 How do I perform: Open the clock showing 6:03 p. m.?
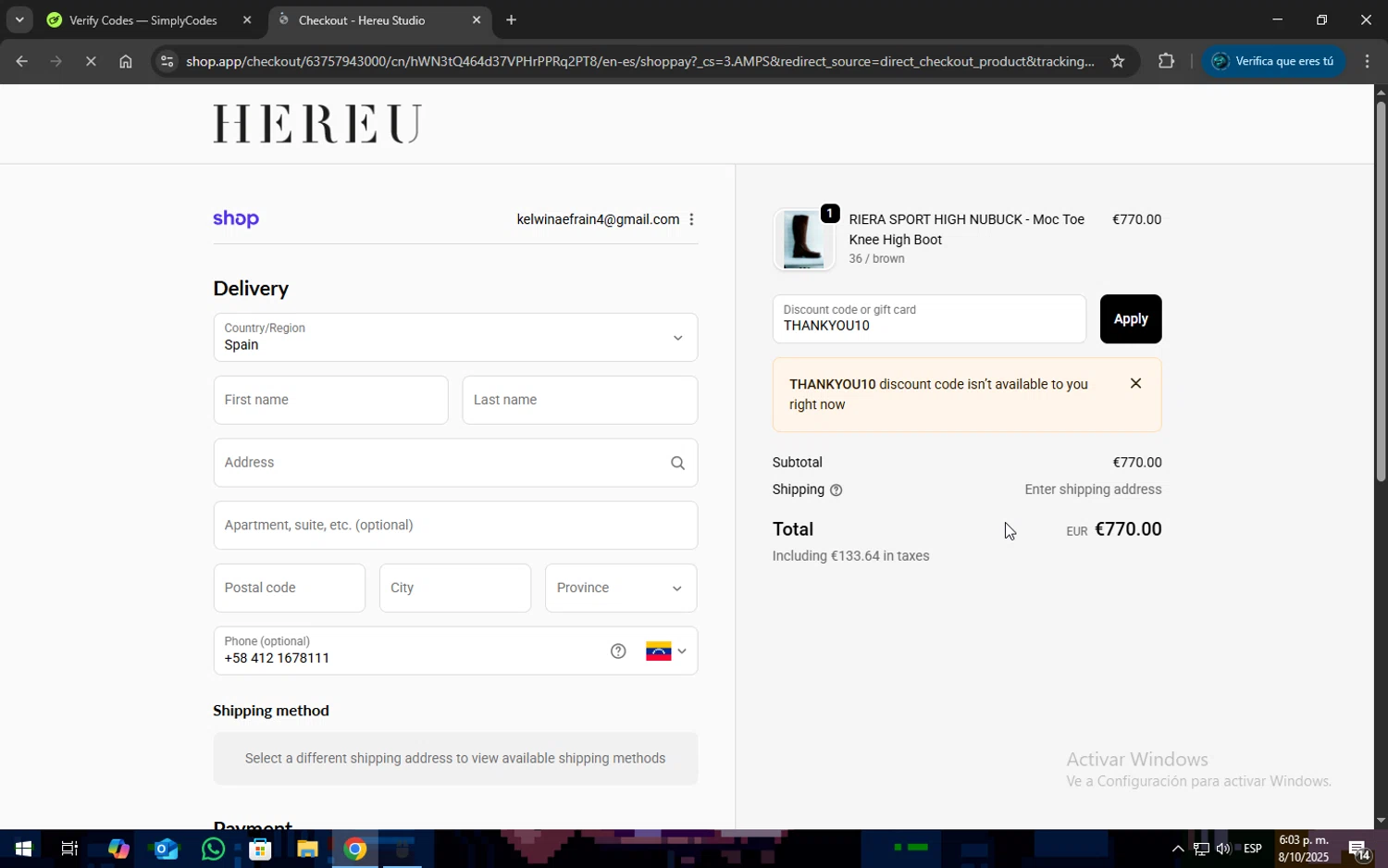[1304, 849]
